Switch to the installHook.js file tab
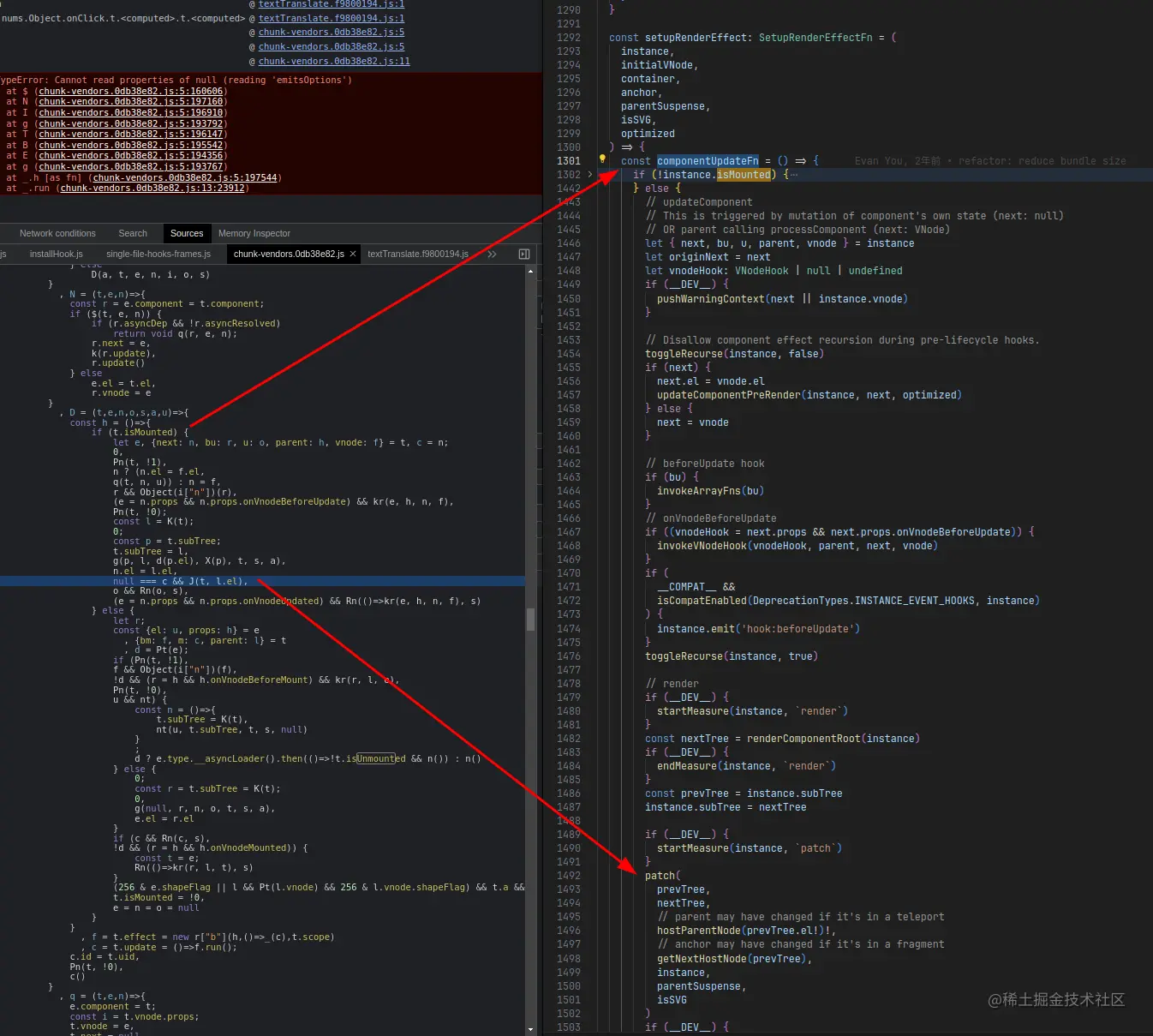Screen dimensions: 1153x1036 [x=57, y=255]
